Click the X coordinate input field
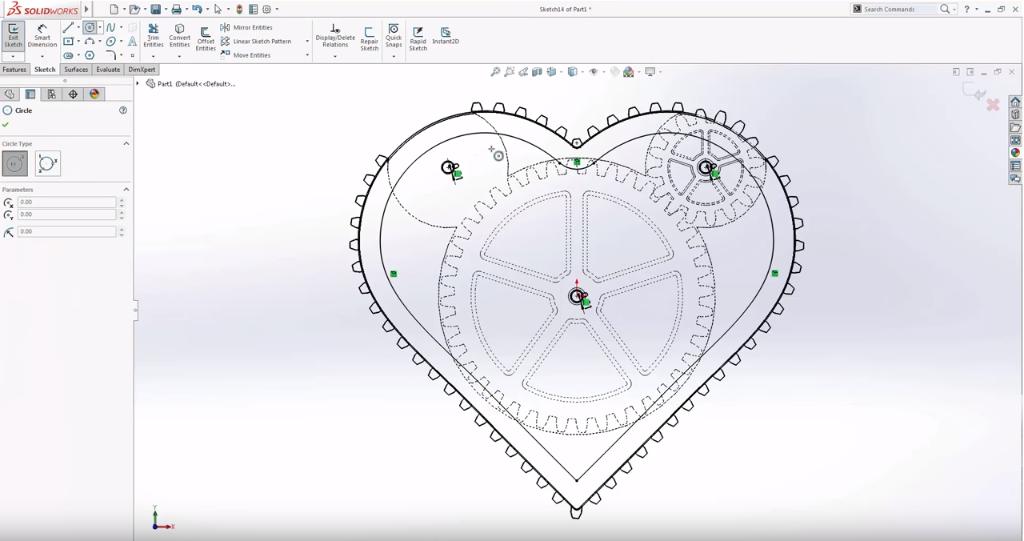This screenshot has height=541, width=1024. tap(67, 202)
